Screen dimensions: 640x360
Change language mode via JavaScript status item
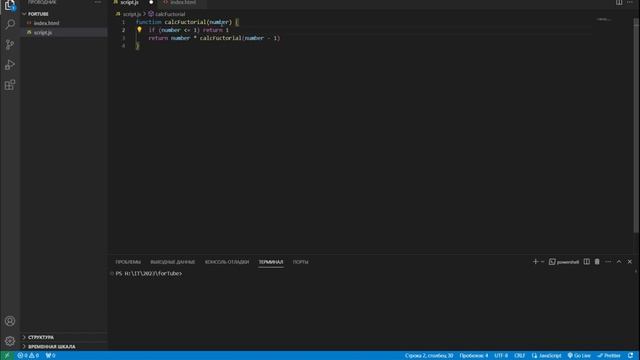pyautogui.click(x=547, y=356)
